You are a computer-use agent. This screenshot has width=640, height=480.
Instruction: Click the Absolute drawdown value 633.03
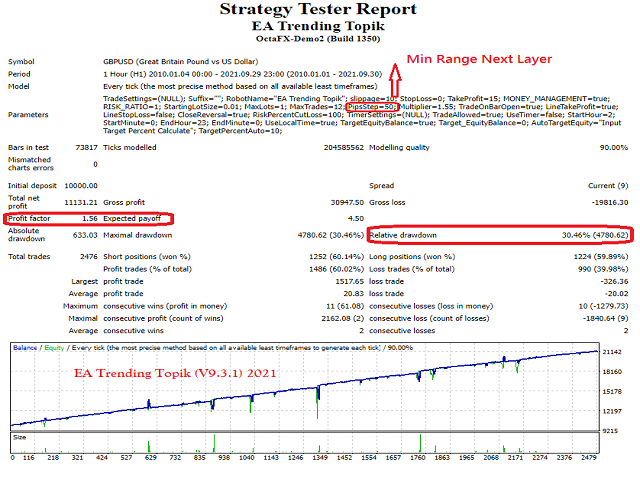pos(85,235)
